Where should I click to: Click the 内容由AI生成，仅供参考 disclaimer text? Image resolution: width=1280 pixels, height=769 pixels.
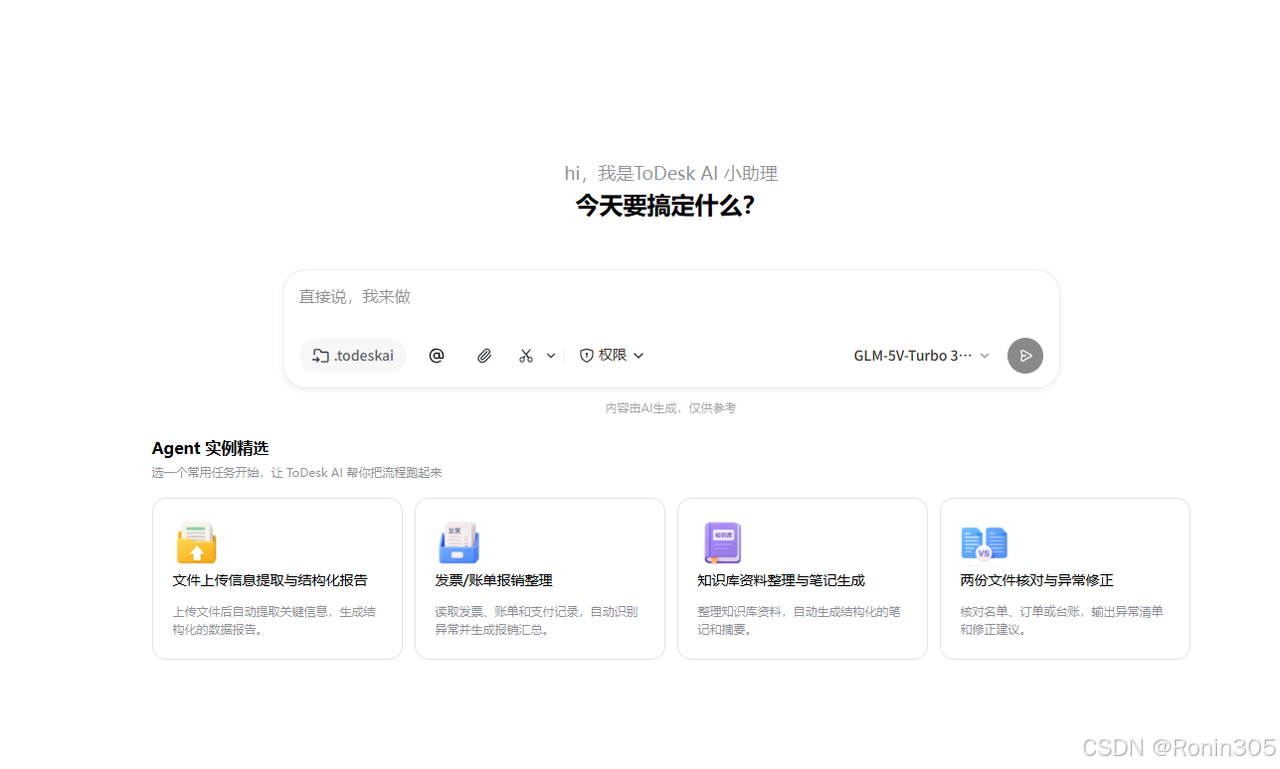coord(670,408)
